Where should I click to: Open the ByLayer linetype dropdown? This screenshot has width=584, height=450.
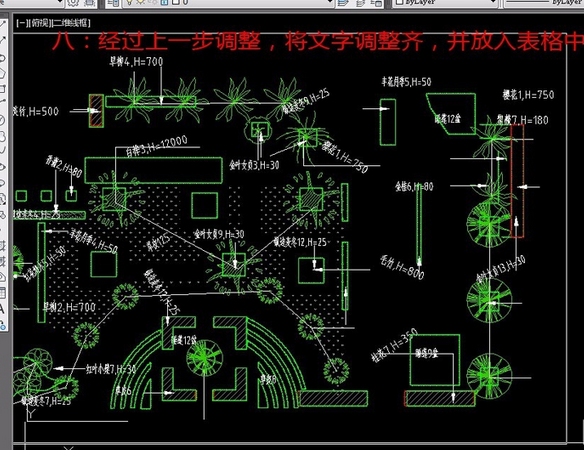coord(544,3)
